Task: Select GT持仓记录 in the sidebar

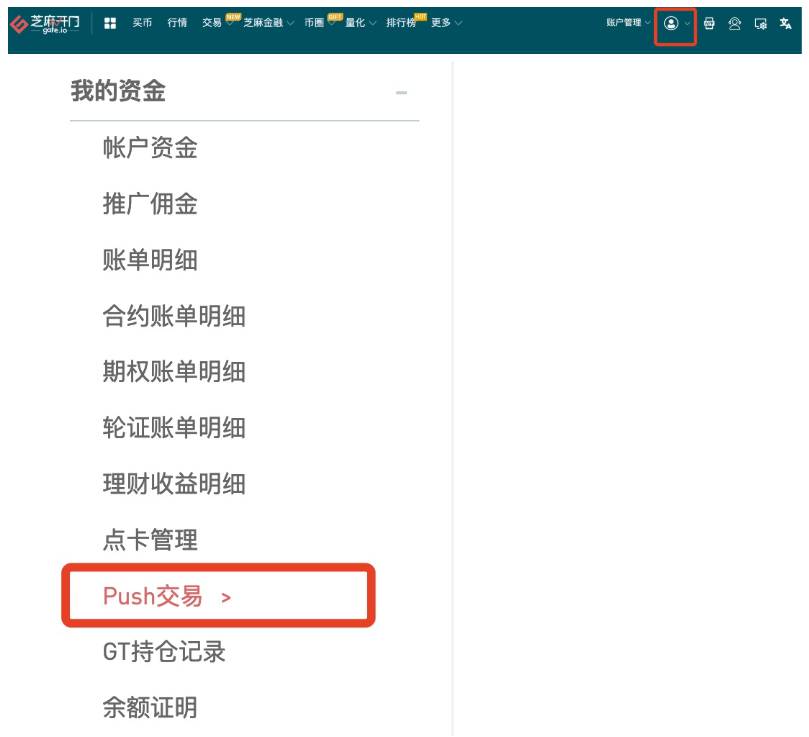Action: (x=164, y=651)
